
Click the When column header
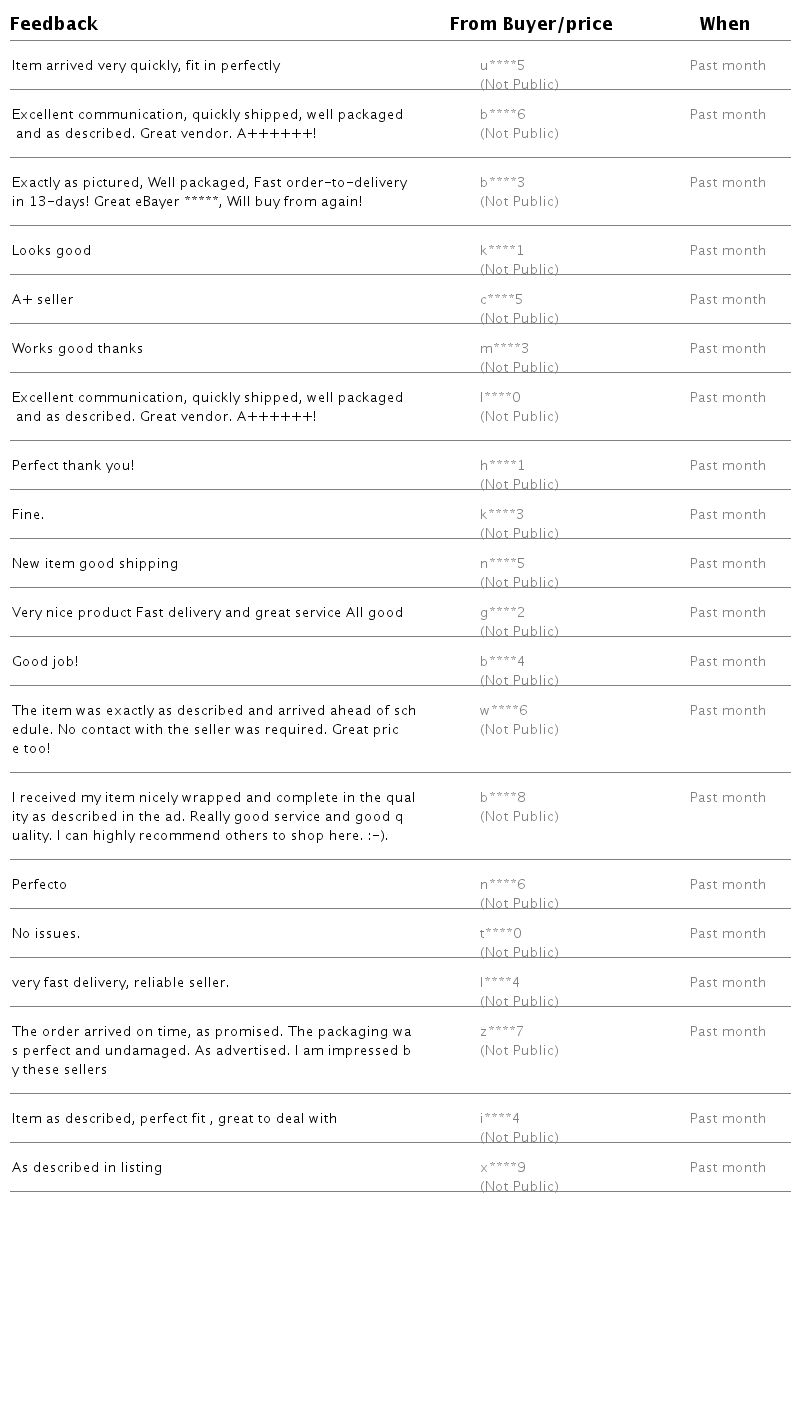click(725, 24)
